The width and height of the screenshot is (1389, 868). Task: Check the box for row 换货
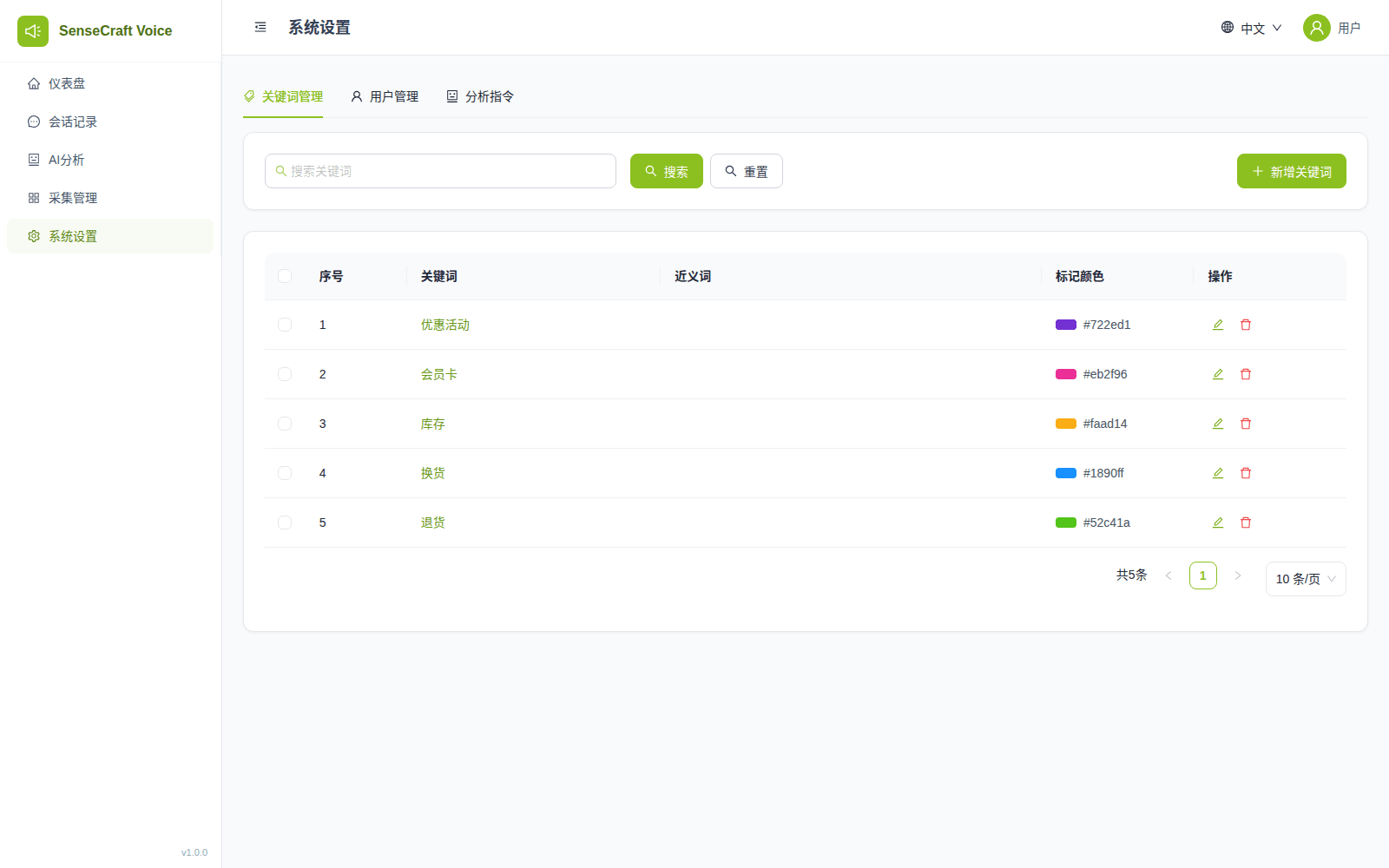[x=285, y=473]
